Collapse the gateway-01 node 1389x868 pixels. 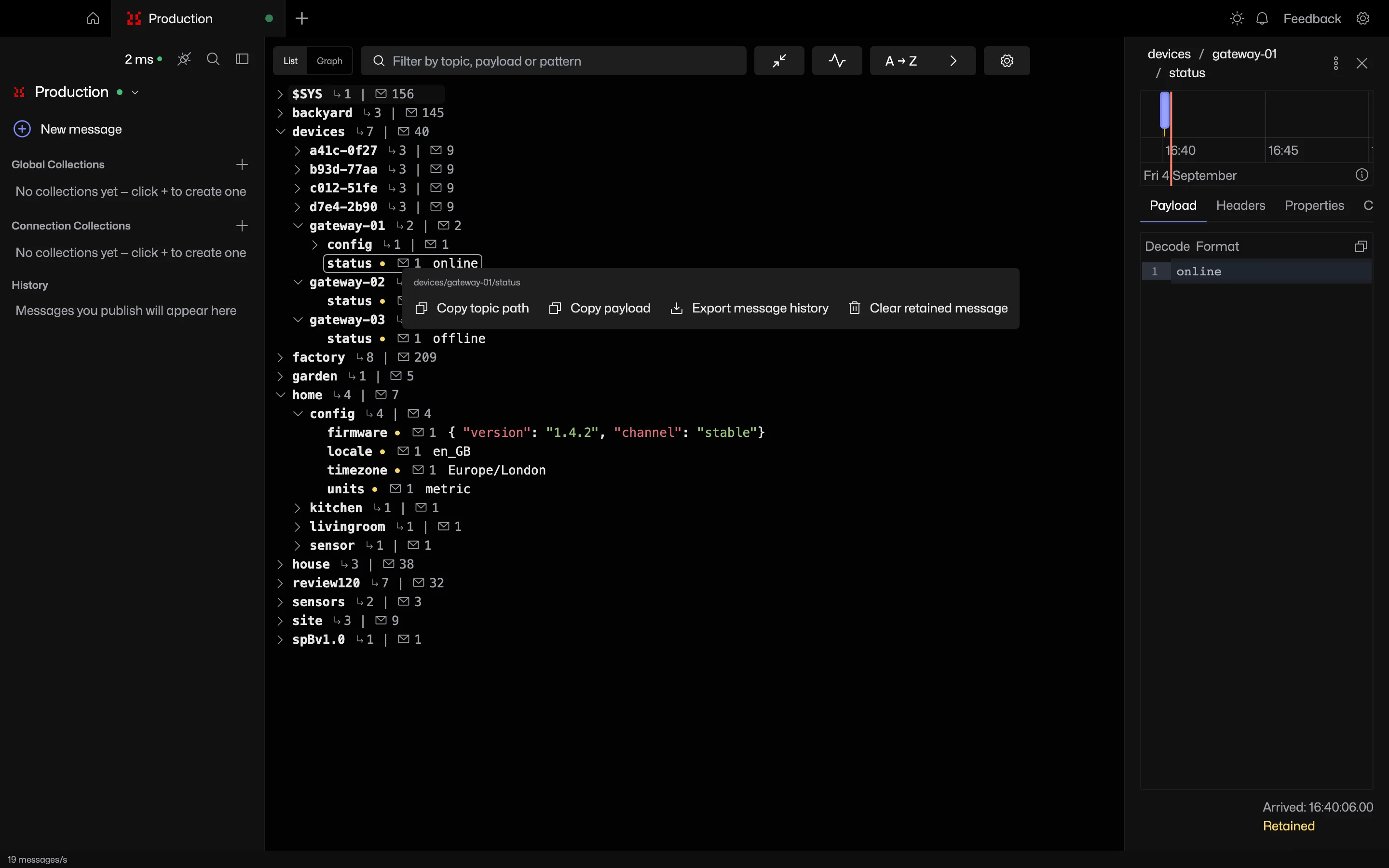(x=297, y=226)
